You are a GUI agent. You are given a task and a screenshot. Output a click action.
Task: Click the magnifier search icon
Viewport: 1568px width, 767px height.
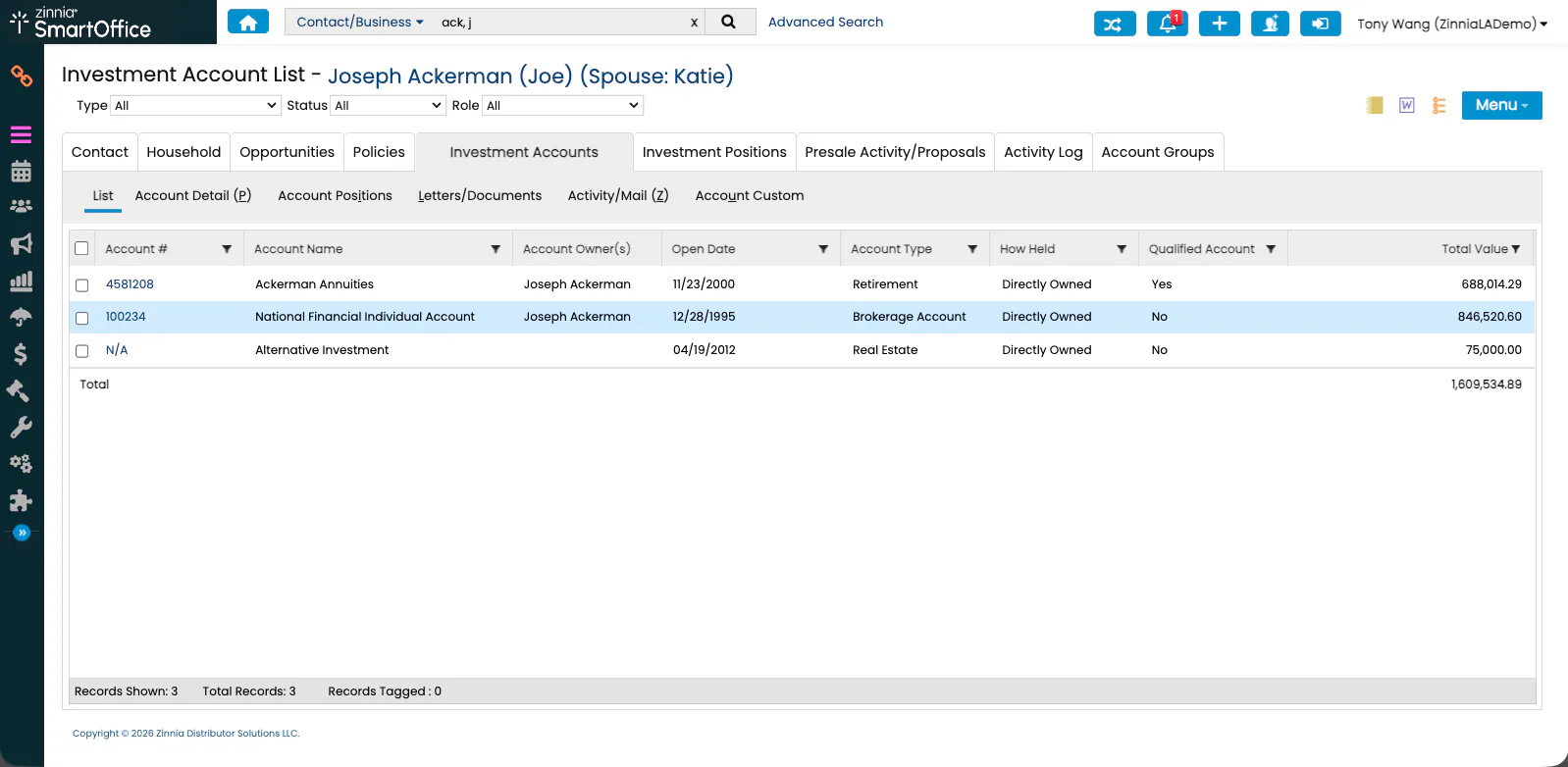point(728,22)
